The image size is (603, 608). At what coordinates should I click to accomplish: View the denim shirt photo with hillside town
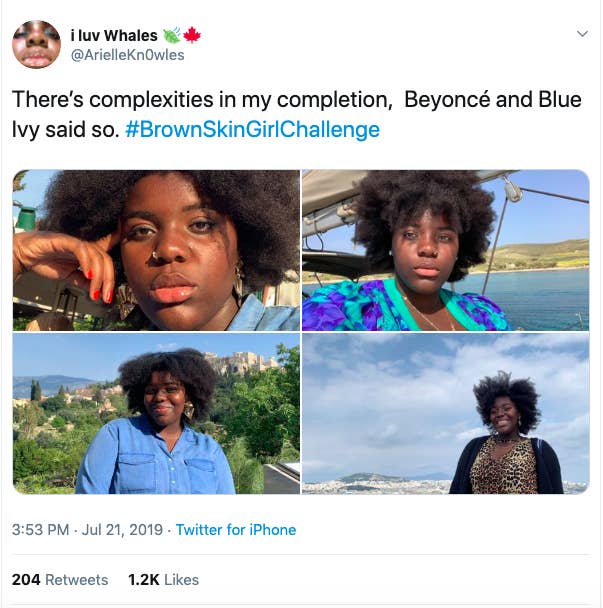(x=156, y=414)
